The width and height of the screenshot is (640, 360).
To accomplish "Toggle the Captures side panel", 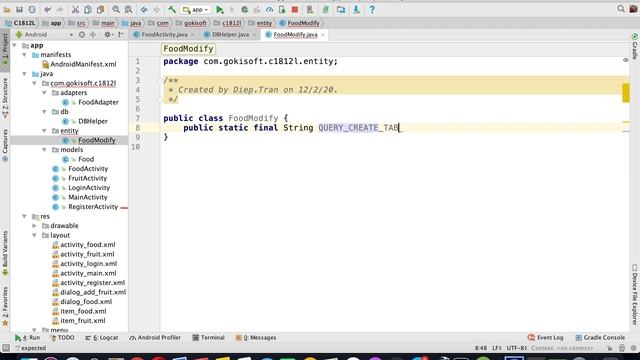I will click(5, 146).
